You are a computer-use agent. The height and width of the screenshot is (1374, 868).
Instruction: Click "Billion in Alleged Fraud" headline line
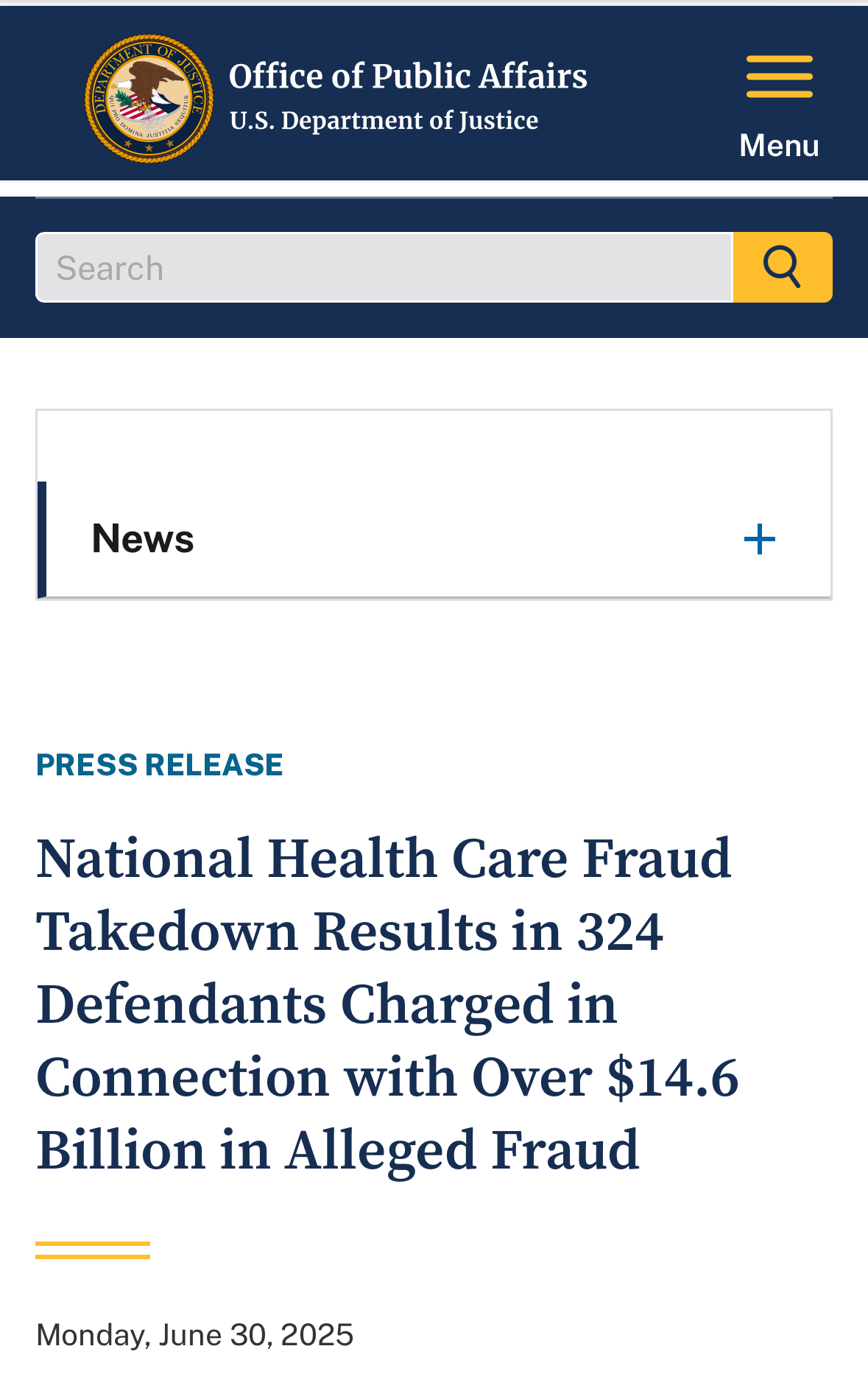pos(338,1151)
